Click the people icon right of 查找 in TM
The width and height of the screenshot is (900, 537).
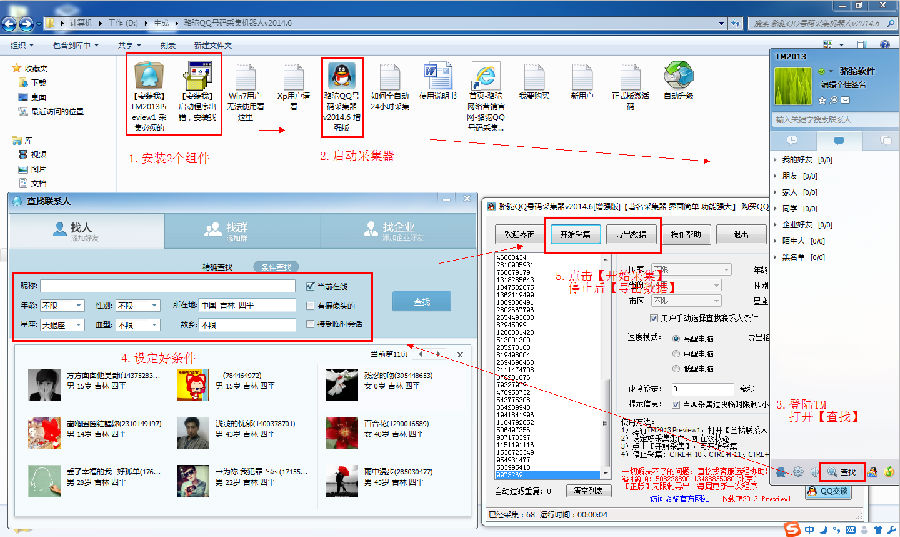pyautogui.click(x=872, y=472)
